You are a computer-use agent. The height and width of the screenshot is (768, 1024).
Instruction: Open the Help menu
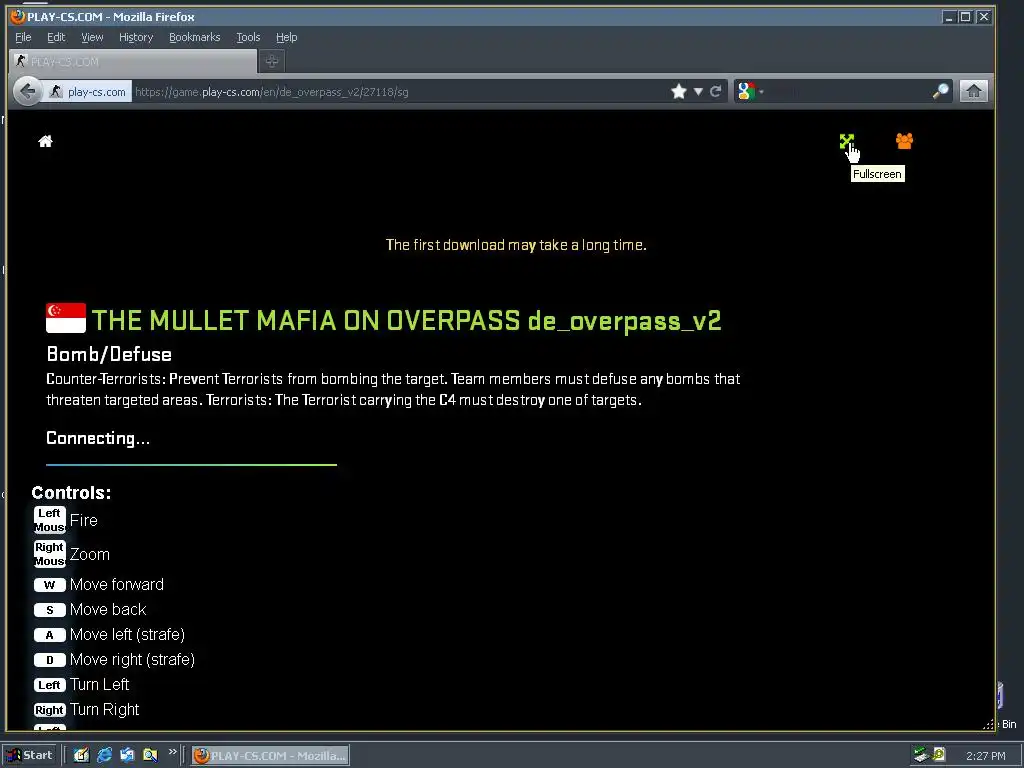click(x=286, y=37)
